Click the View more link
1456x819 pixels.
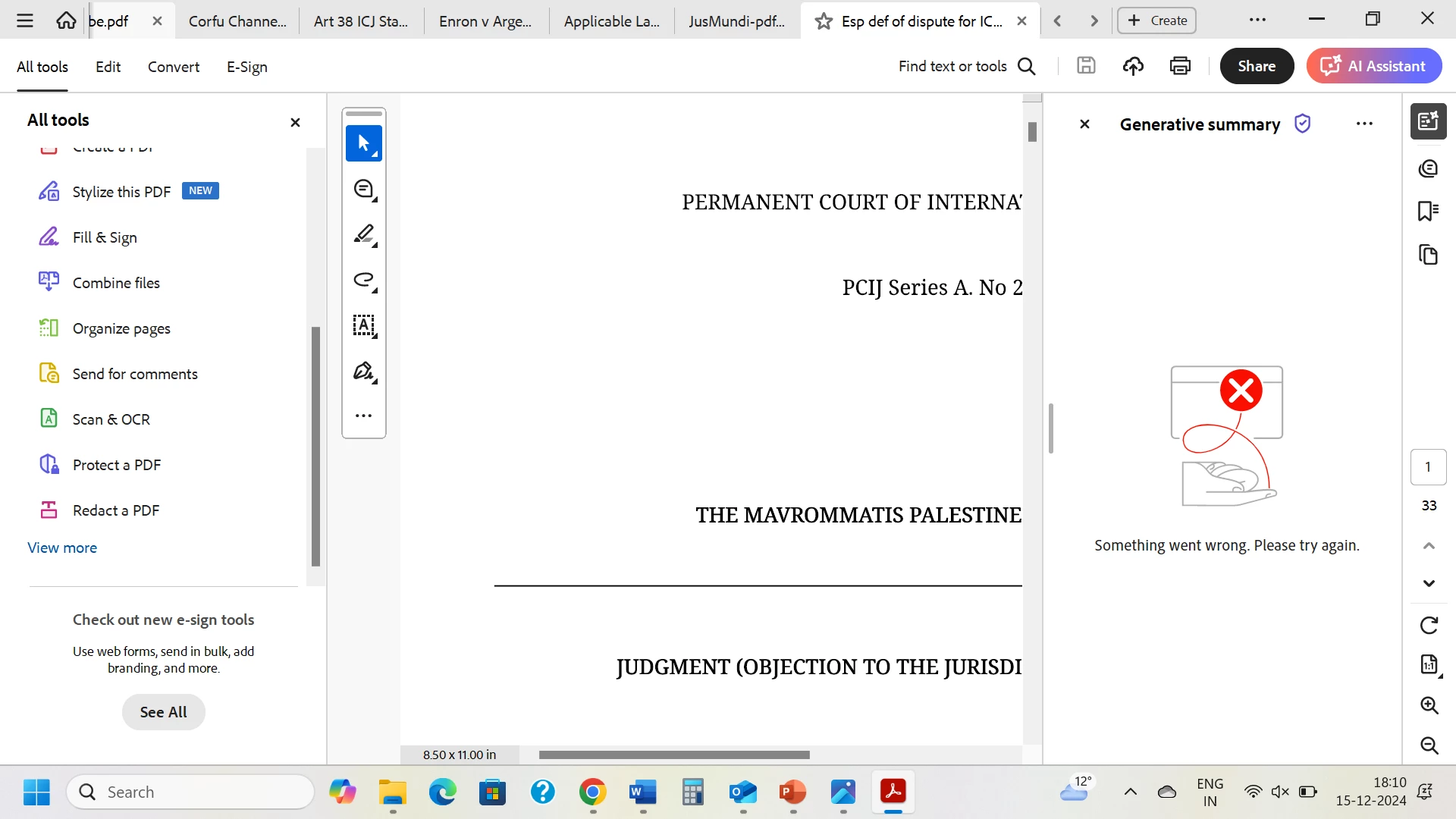click(62, 548)
